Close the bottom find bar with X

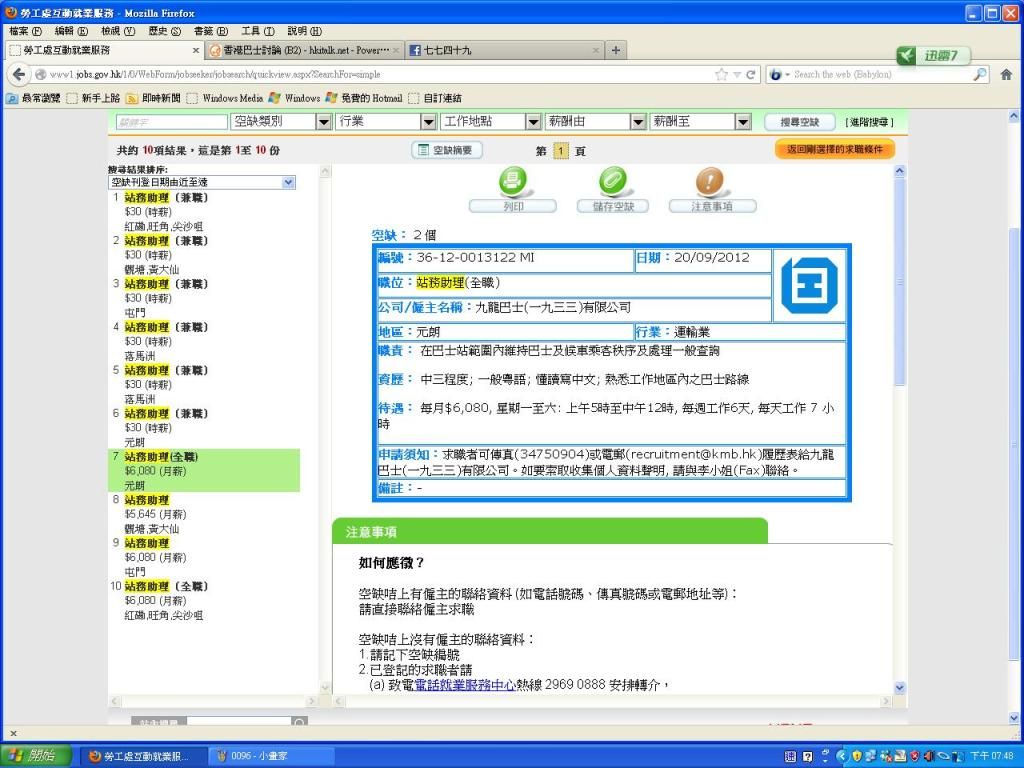tap(14, 733)
